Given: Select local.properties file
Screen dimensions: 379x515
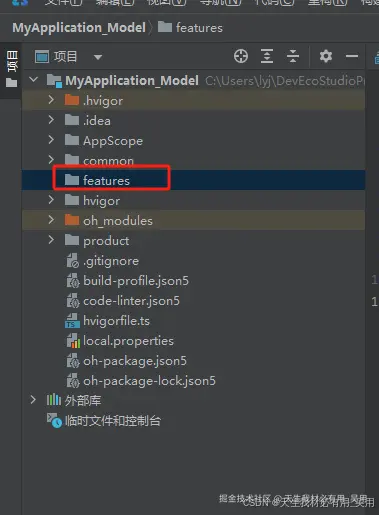Looking at the screenshot, I should (193, 341).
